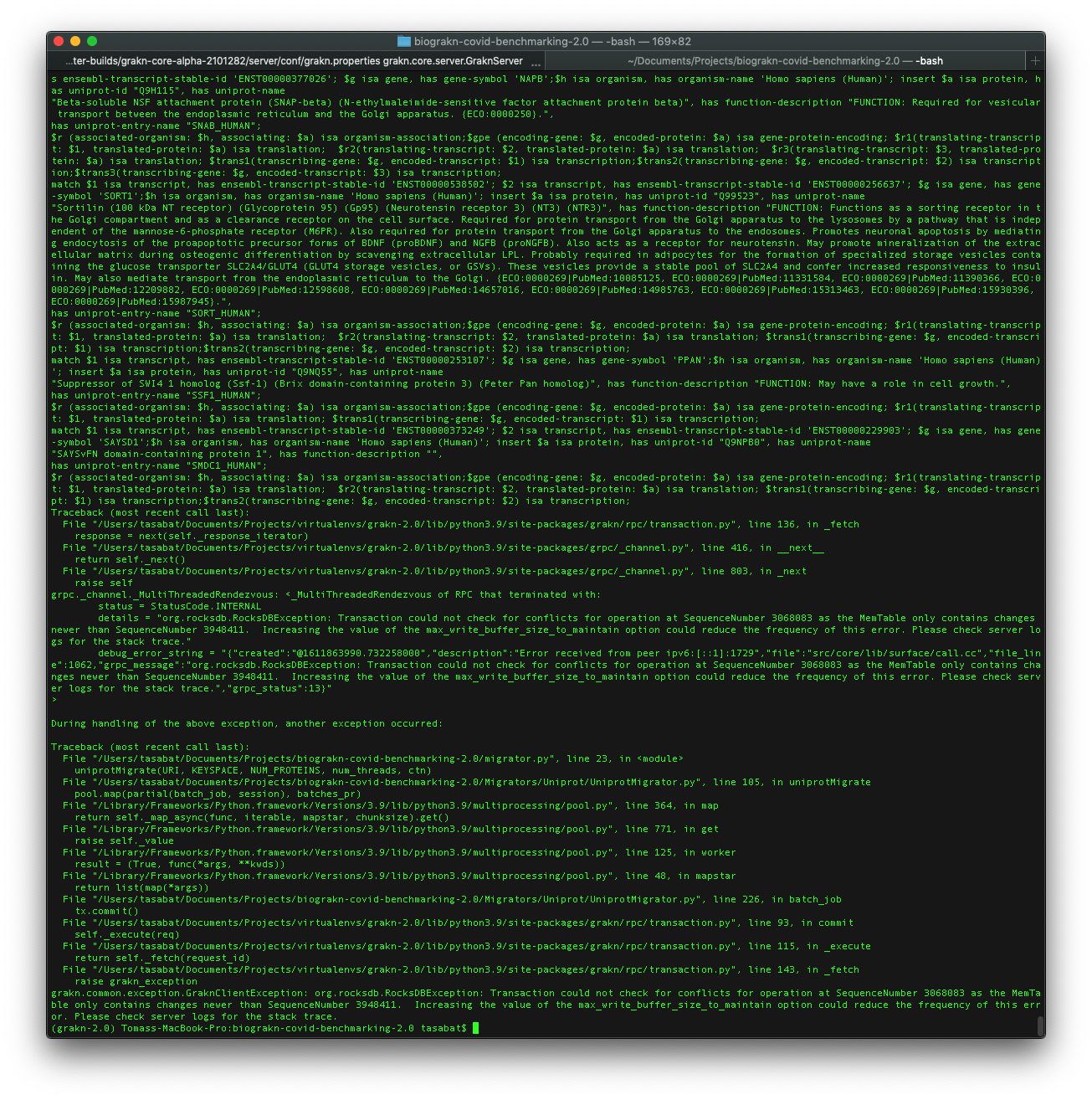Click the _channel.py line 416 in __next__ entry
The width and height of the screenshot is (1092, 1100).
click(443, 547)
